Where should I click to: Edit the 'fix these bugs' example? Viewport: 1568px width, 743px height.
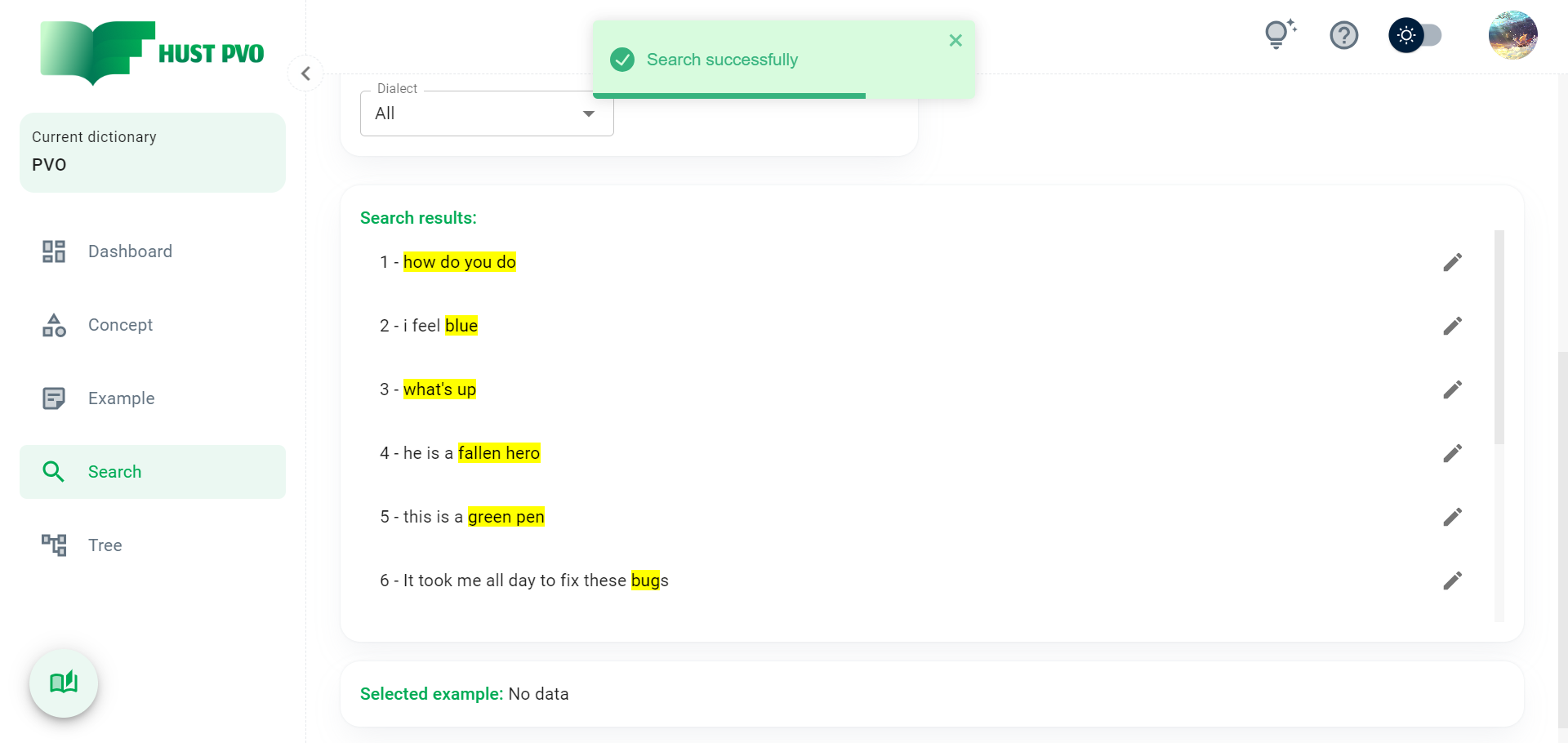1452,581
